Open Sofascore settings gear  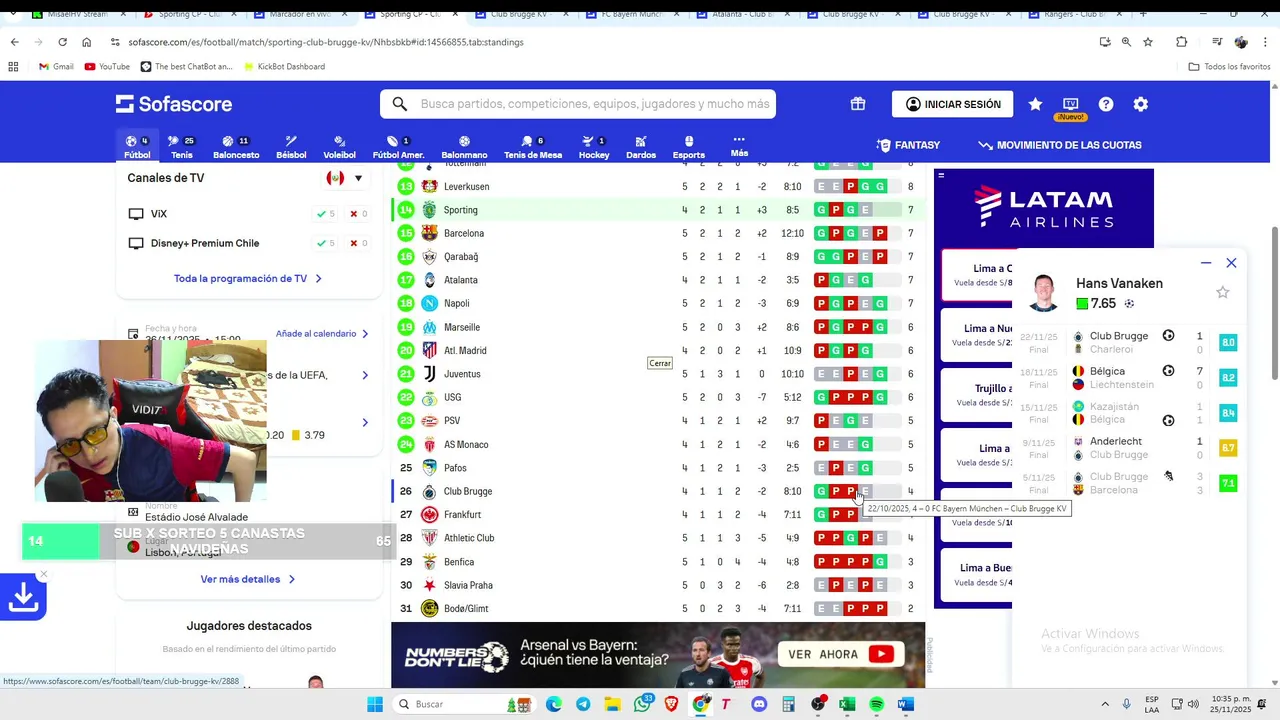pos(1141,104)
